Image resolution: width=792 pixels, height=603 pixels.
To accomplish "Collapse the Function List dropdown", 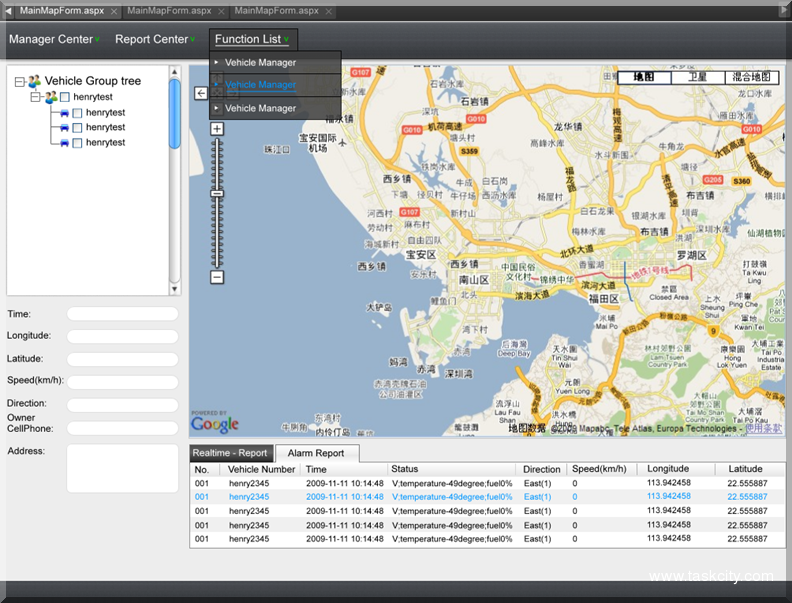I will coord(252,39).
